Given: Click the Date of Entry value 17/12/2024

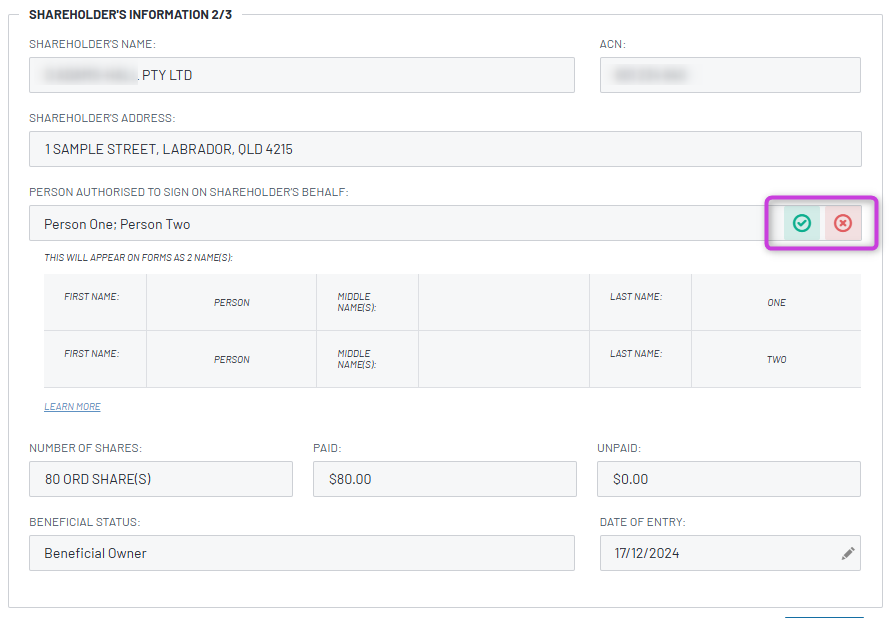Looking at the screenshot, I should [647, 553].
